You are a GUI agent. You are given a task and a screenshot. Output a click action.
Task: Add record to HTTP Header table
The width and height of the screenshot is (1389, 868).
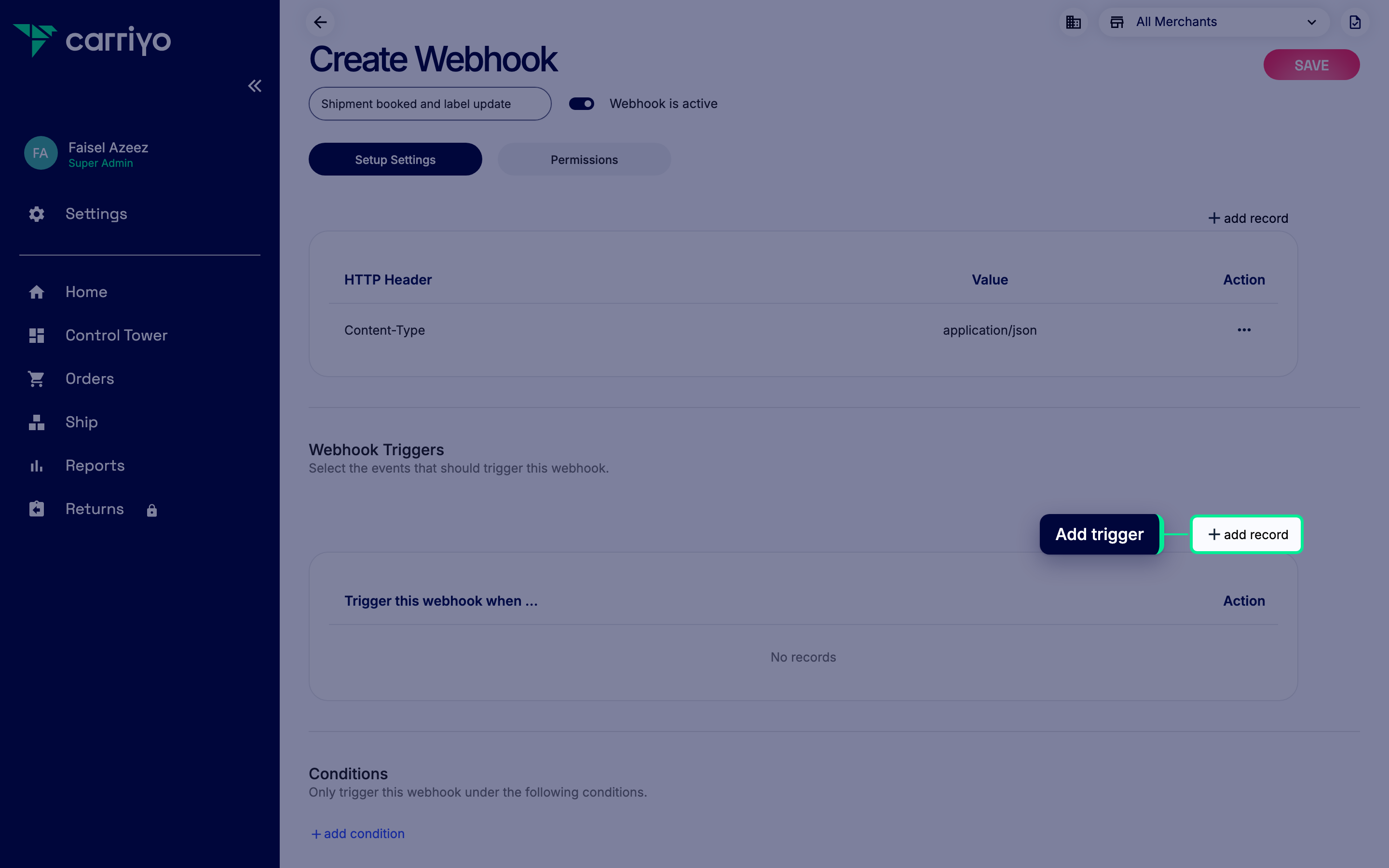1248,219
